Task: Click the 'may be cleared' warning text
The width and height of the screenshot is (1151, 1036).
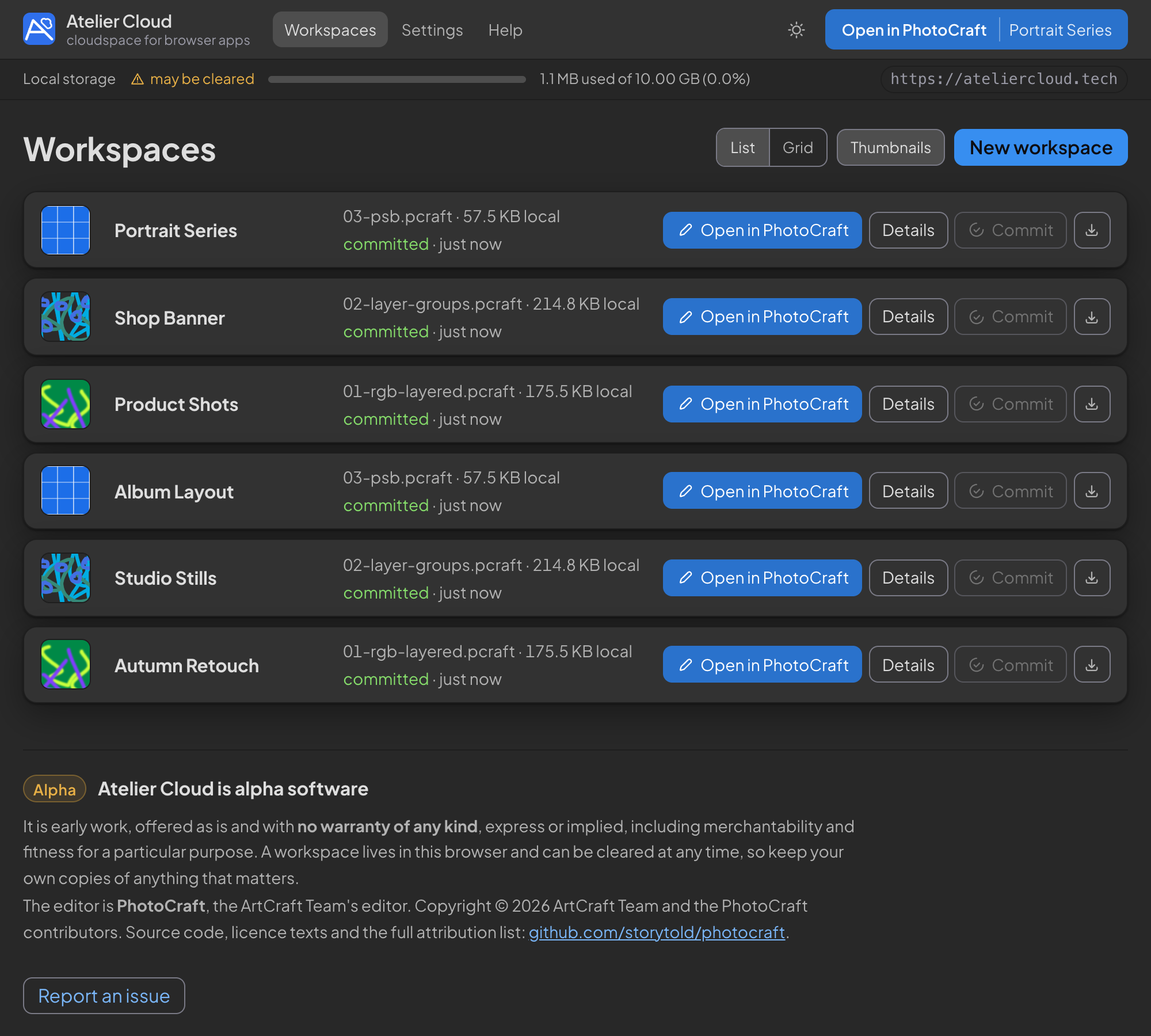Action: click(202, 79)
